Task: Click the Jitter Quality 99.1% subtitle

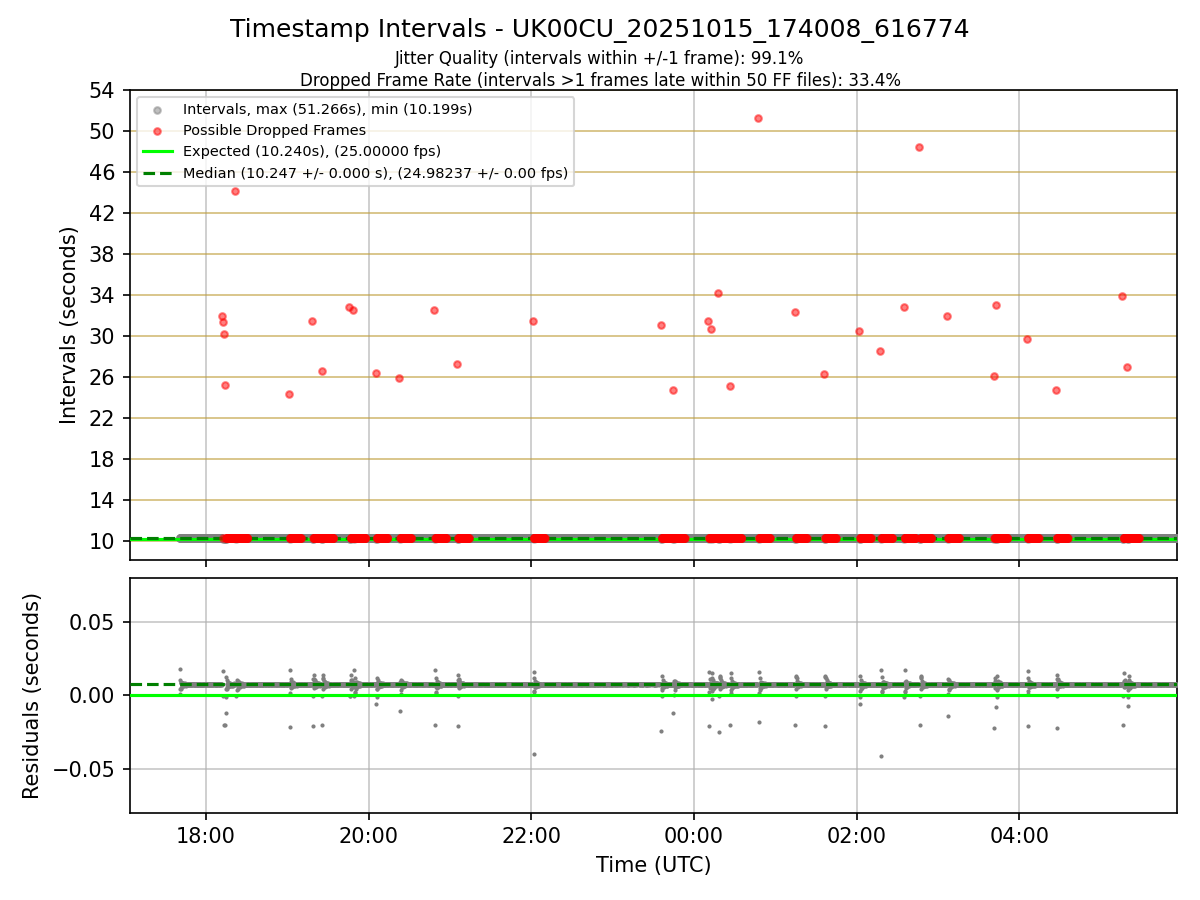Action: click(599, 58)
